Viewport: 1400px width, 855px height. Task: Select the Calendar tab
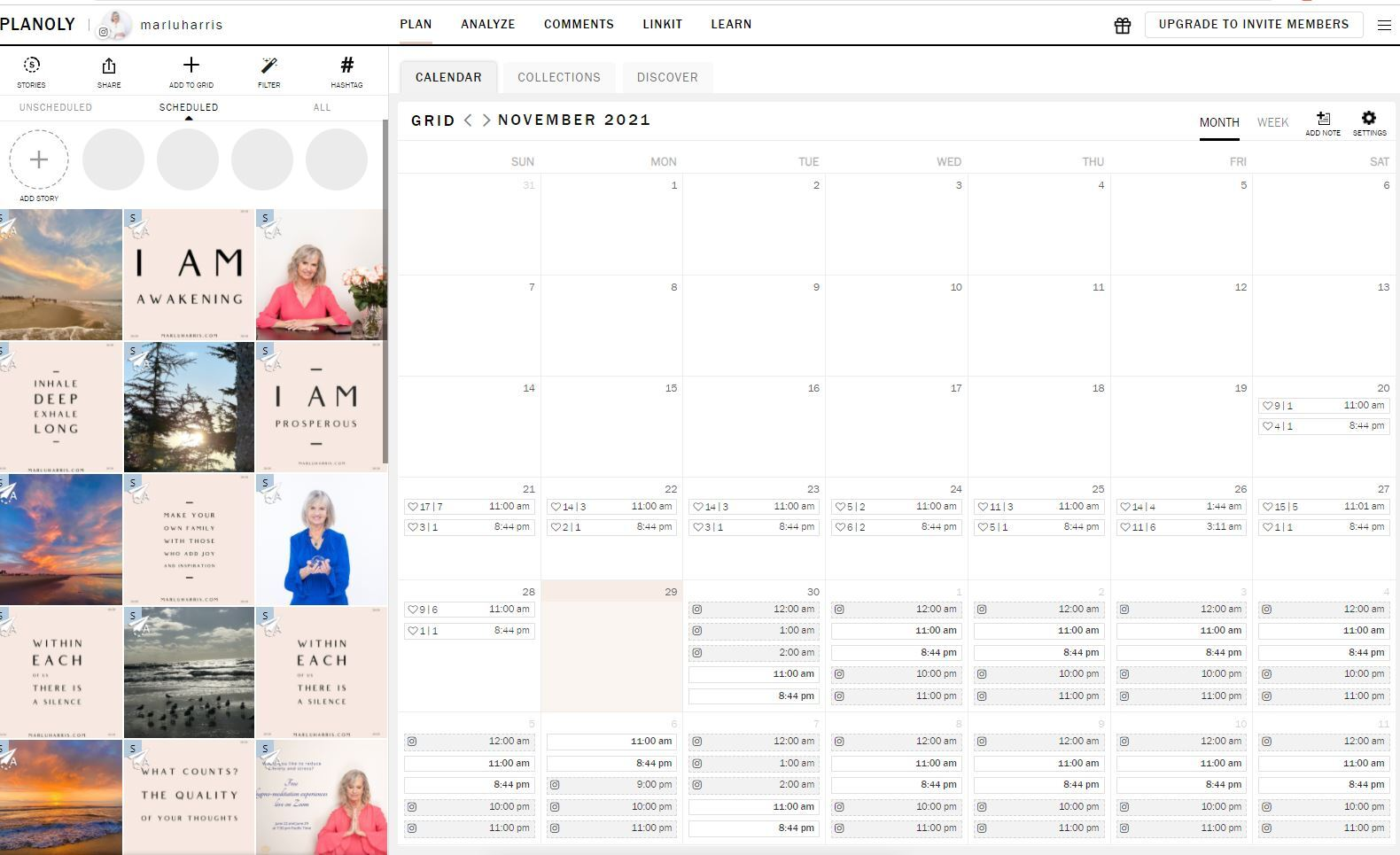[448, 77]
